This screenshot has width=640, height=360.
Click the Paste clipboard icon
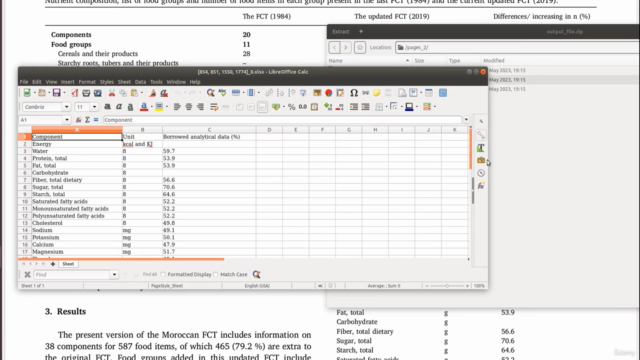pyautogui.click(x=134, y=93)
